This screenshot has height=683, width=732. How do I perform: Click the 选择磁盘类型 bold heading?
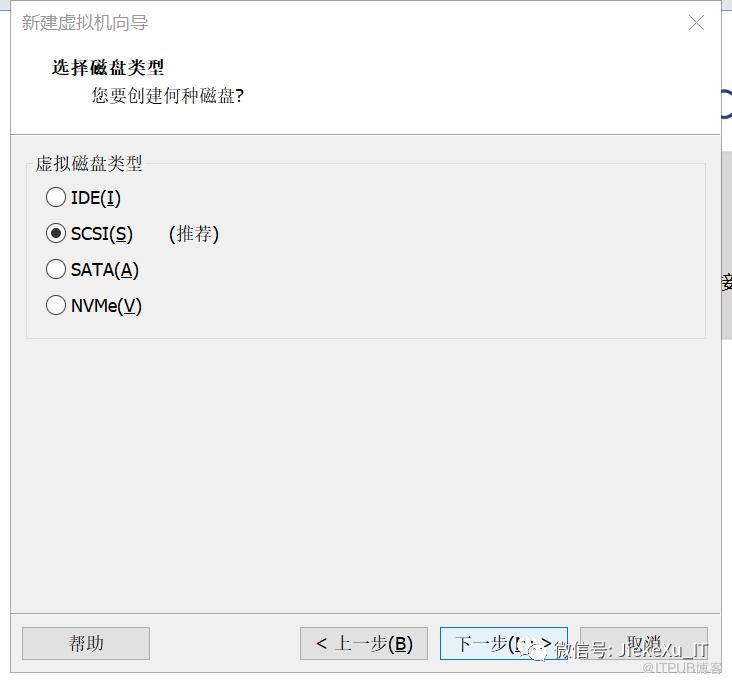click(x=108, y=68)
